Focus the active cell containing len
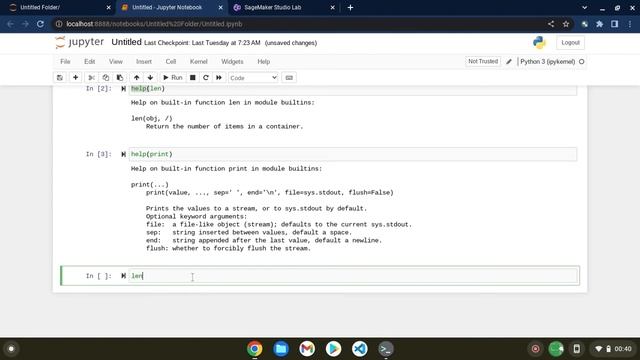 pos(353,276)
